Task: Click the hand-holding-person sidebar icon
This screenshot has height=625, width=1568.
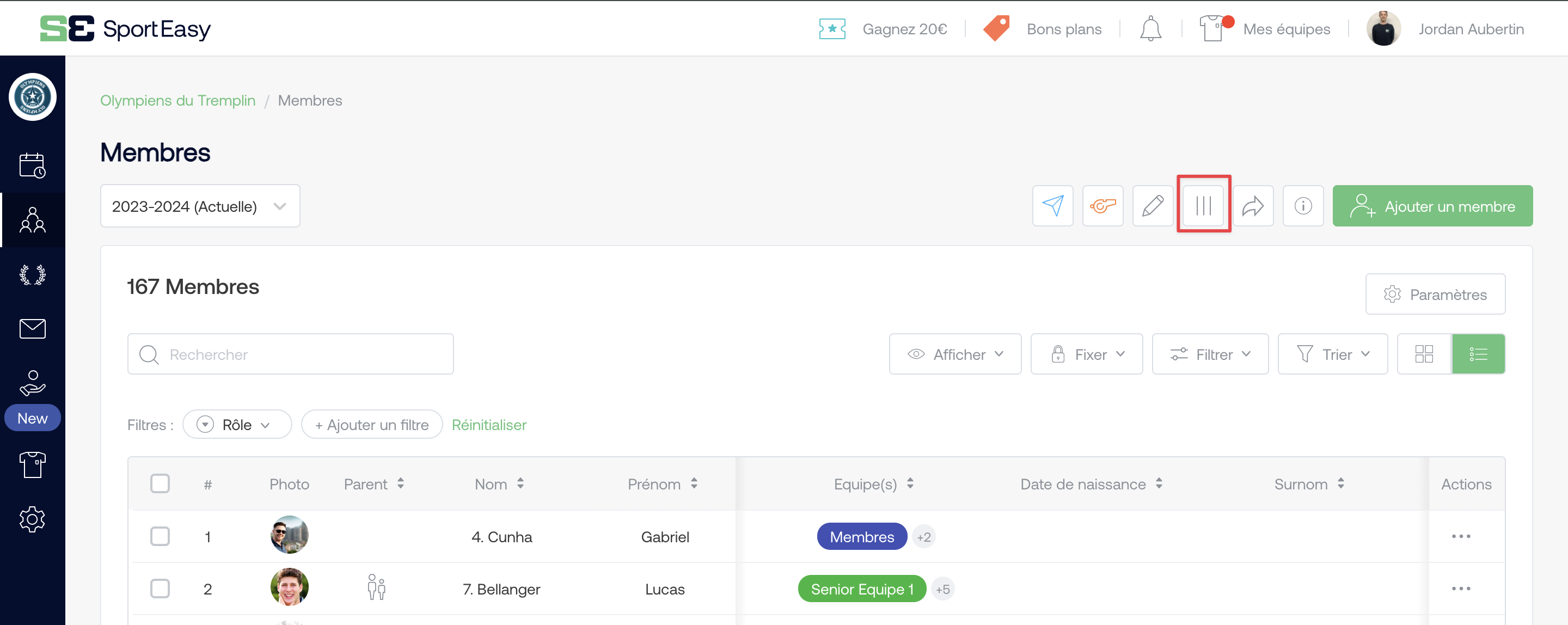Action: tap(32, 383)
